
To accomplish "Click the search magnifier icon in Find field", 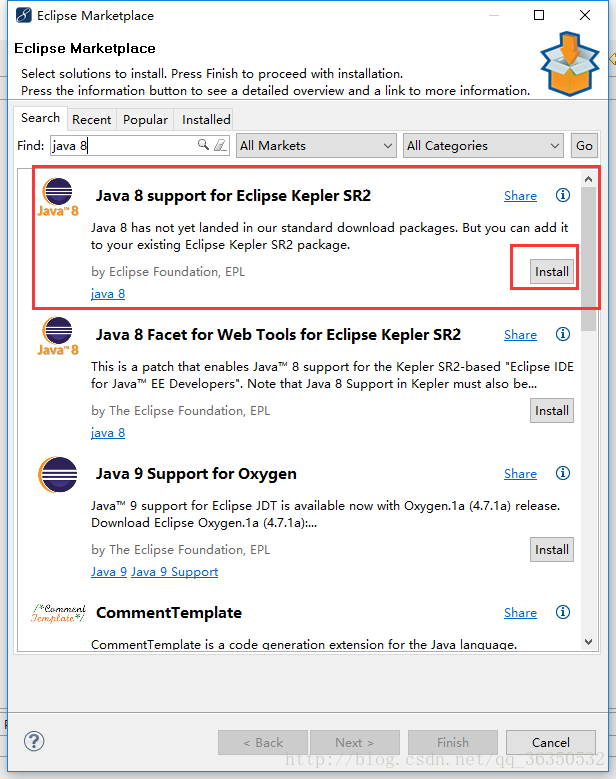I will pos(203,145).
